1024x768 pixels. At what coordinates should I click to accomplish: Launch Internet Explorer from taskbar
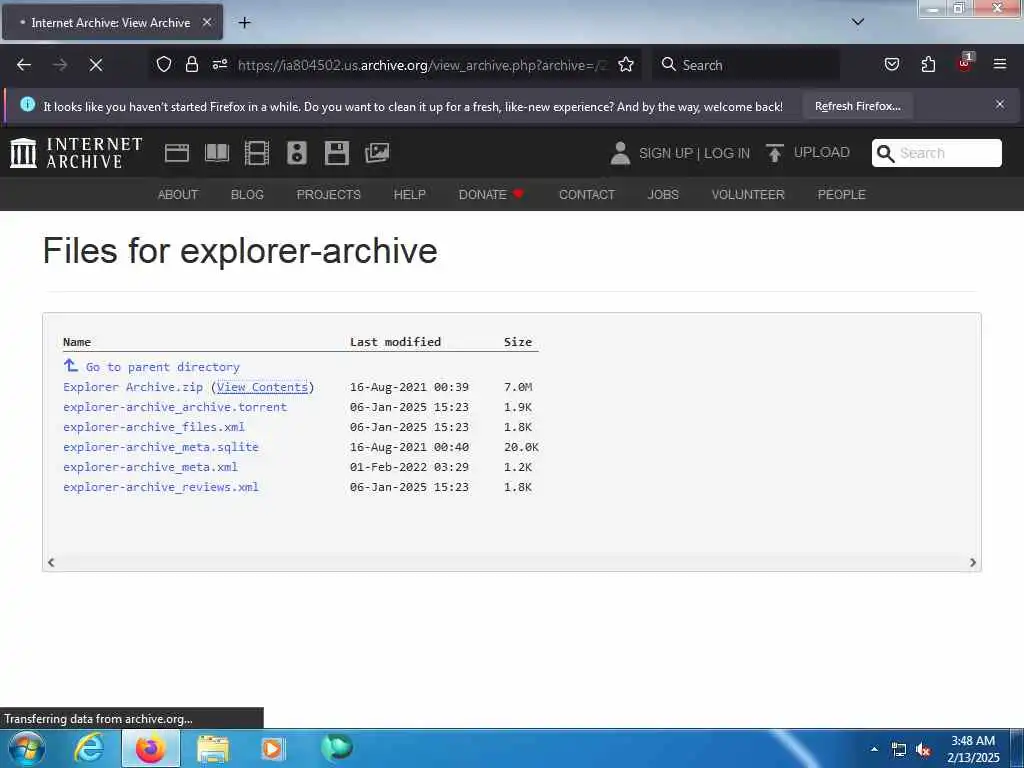pos(89,748)
